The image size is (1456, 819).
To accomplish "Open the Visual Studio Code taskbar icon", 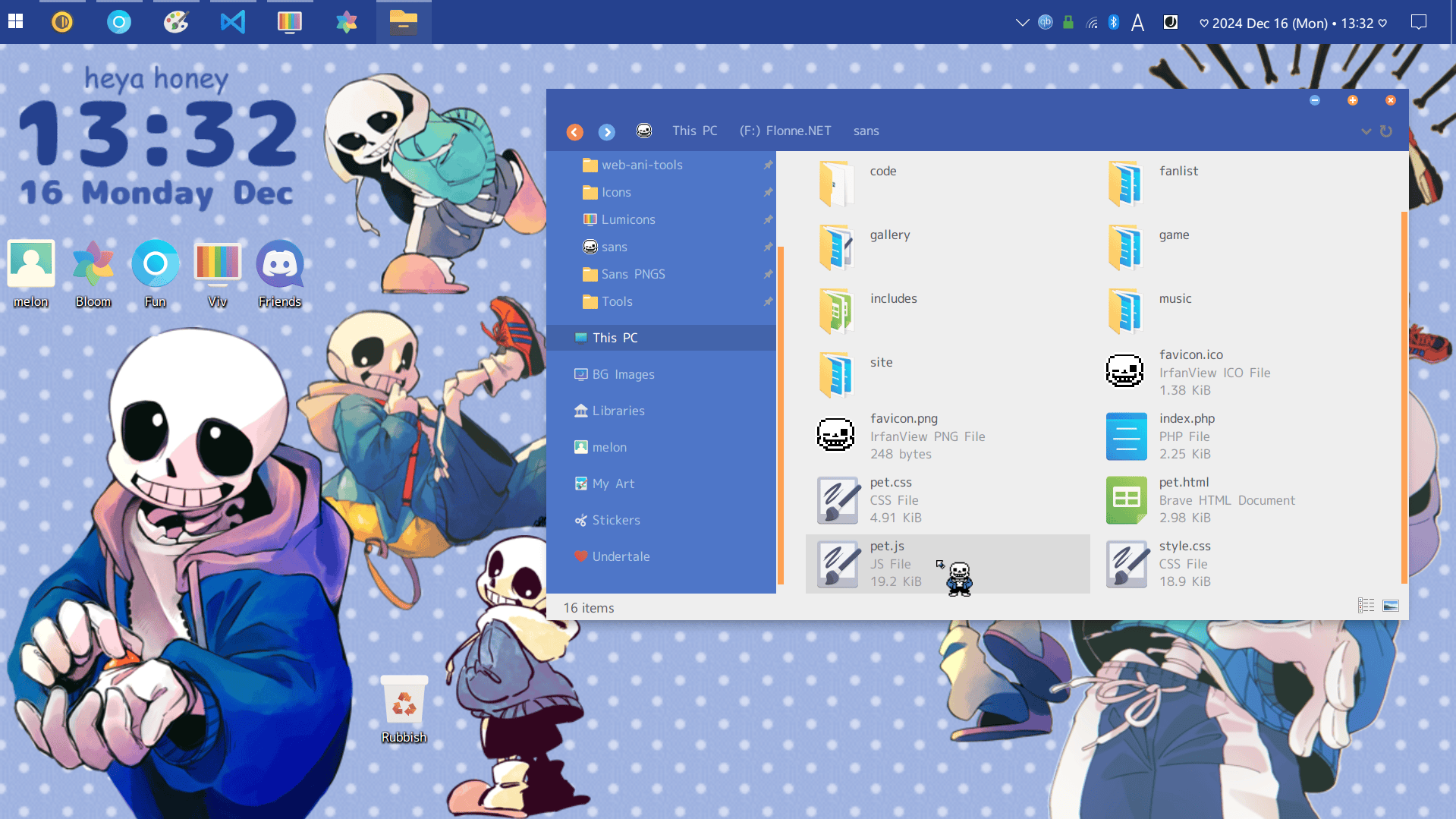I will click(233, 22).
